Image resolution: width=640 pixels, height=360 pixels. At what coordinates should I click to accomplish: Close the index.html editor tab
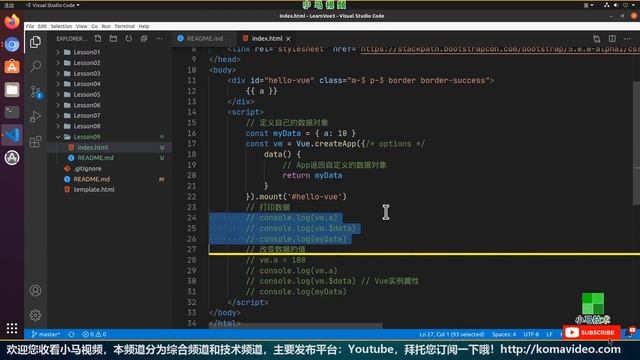pyautogui.click(x=289, y=39)
